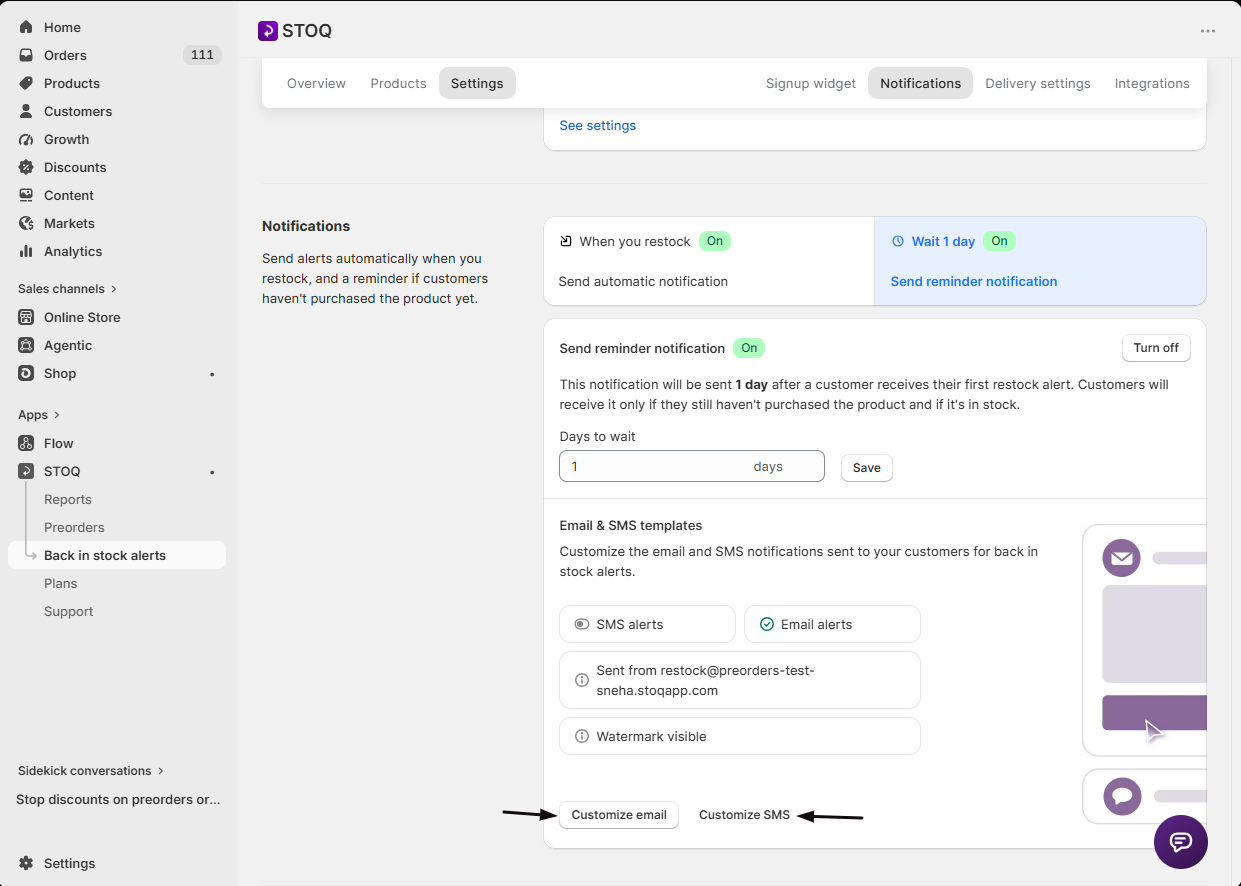Viewport: 1241px width, 886px height.
Task: Click the Products tag icon
Action: tap(26, 83)
